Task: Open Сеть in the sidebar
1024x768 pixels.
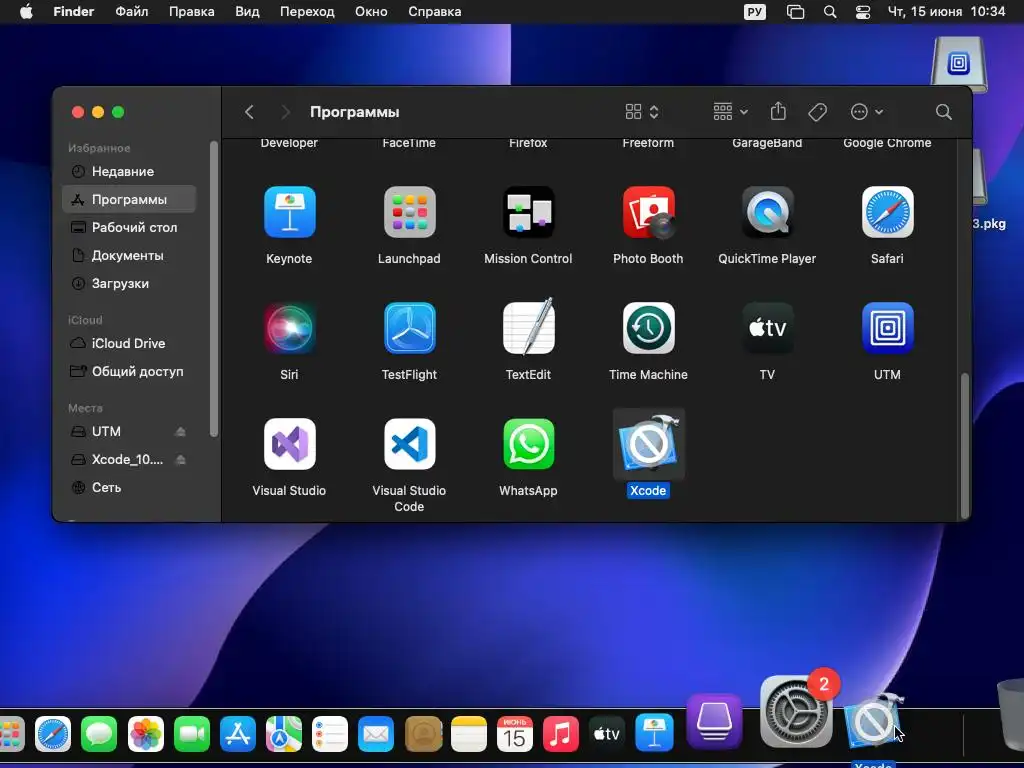Action: [129, 488]
